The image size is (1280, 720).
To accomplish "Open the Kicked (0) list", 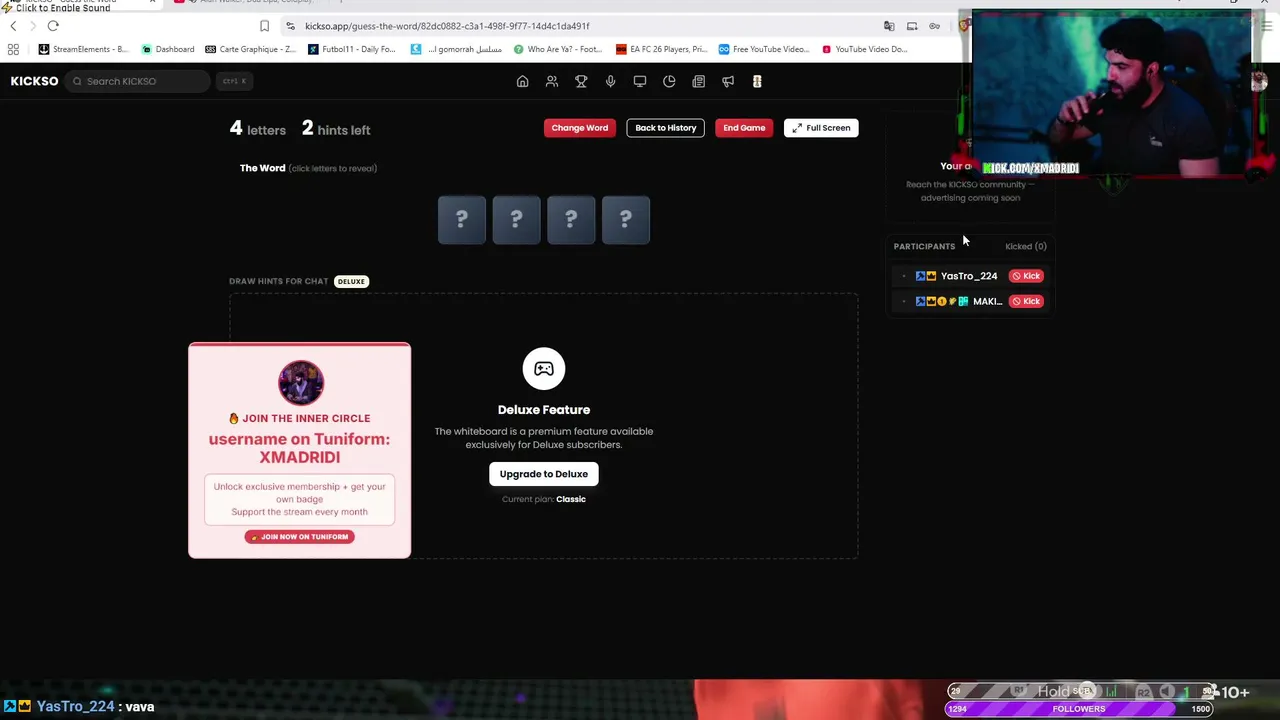I will coord(1026,246).
